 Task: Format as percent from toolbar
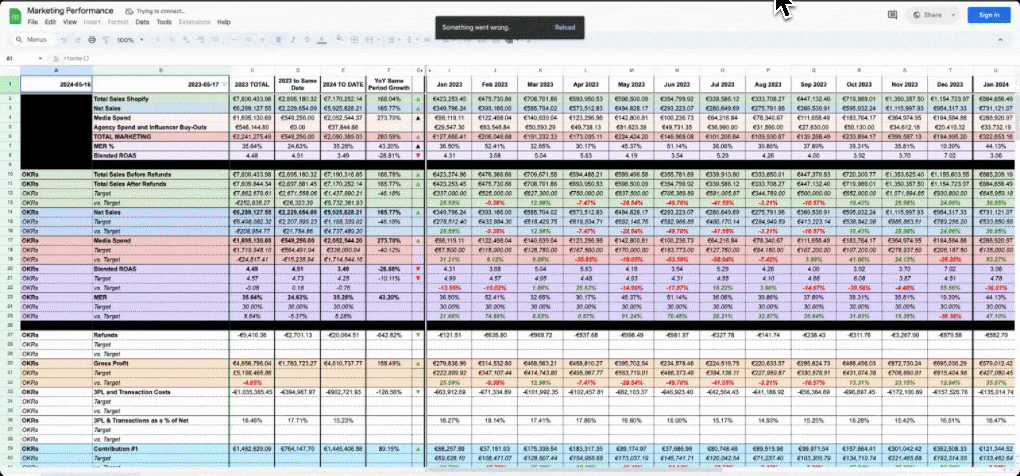click(x=172, y=40)
